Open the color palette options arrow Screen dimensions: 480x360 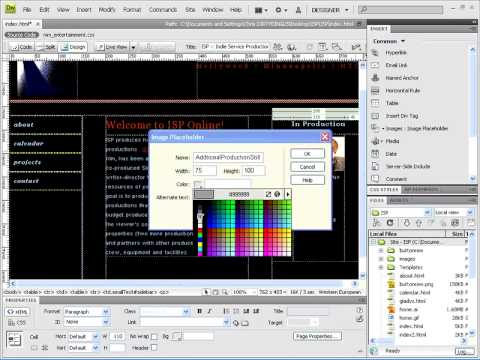[288, 194]
